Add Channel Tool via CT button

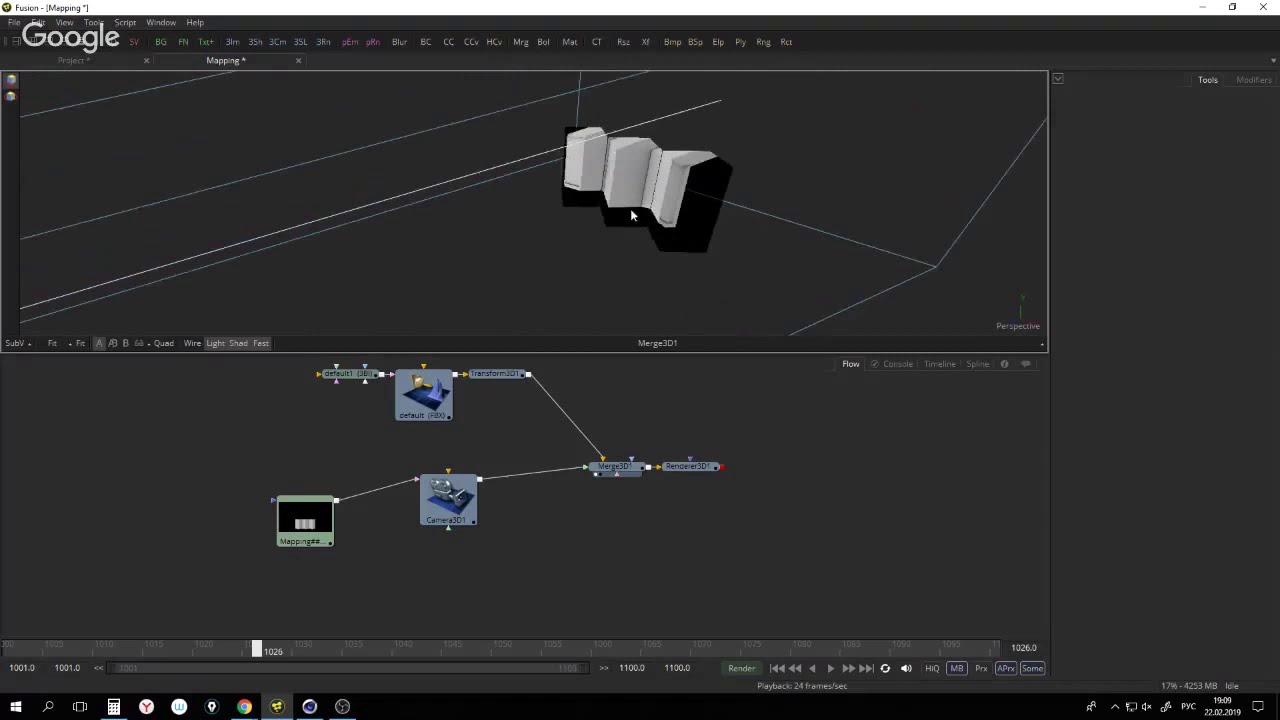[x=597, y=42]
